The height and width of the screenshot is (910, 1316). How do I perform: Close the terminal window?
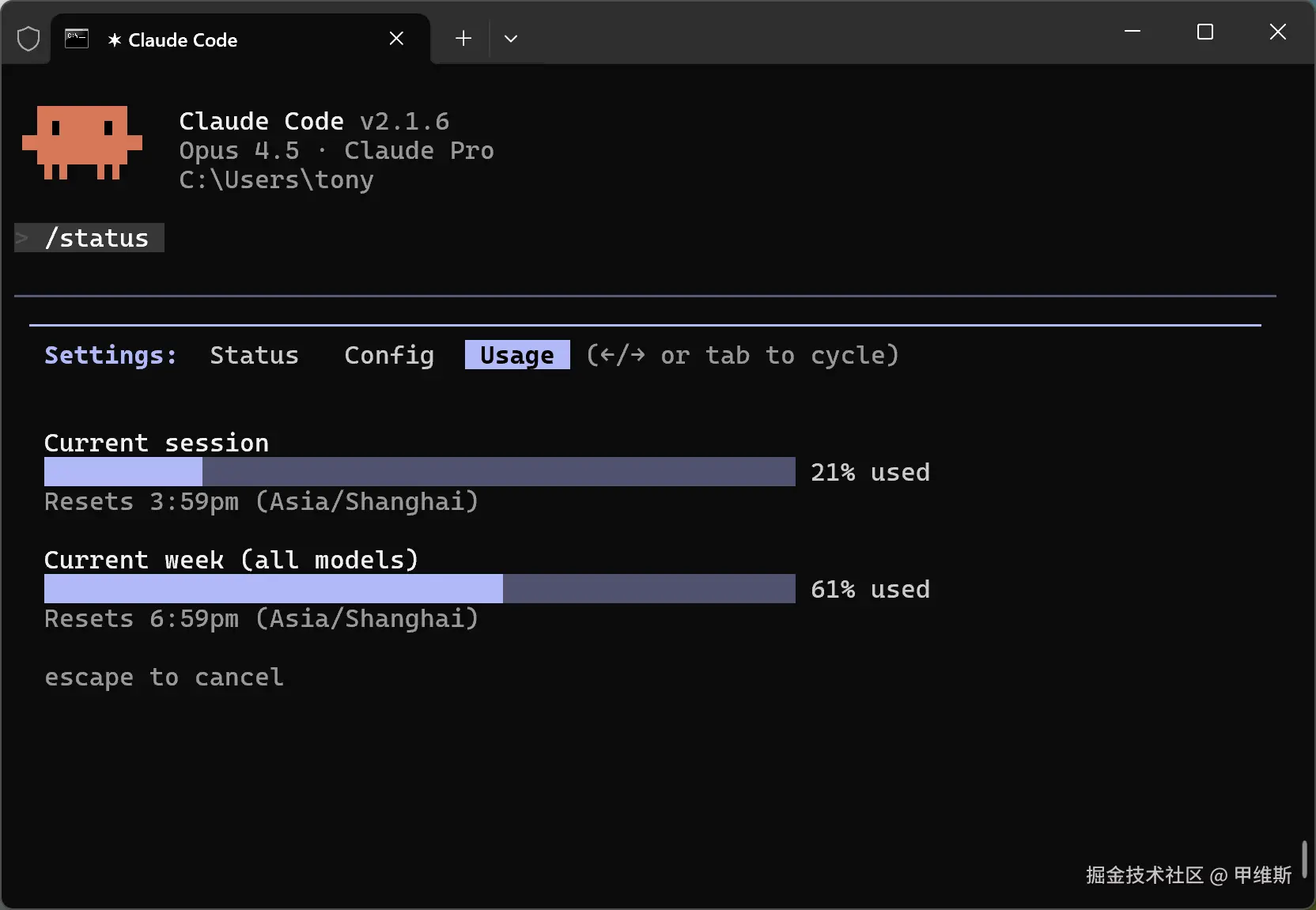1277,32
